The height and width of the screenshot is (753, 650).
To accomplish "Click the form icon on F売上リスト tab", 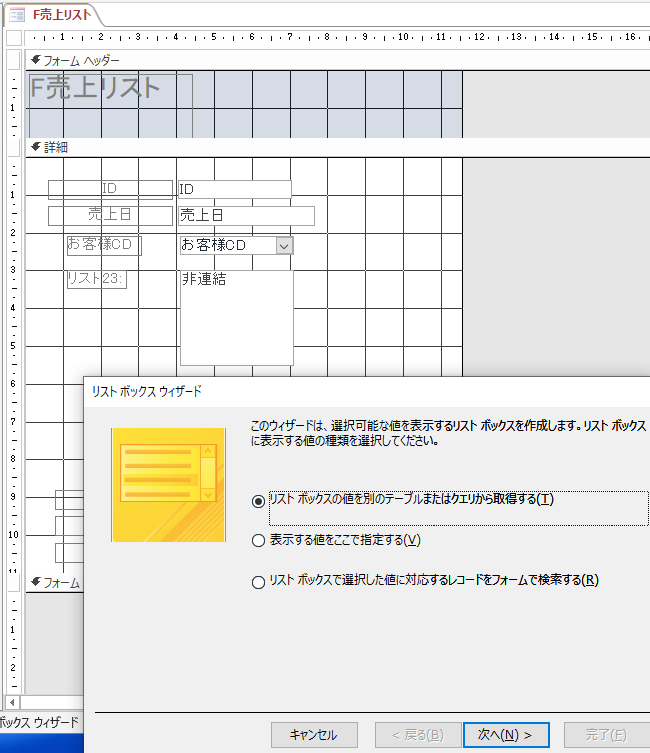I will coord(16,14).
